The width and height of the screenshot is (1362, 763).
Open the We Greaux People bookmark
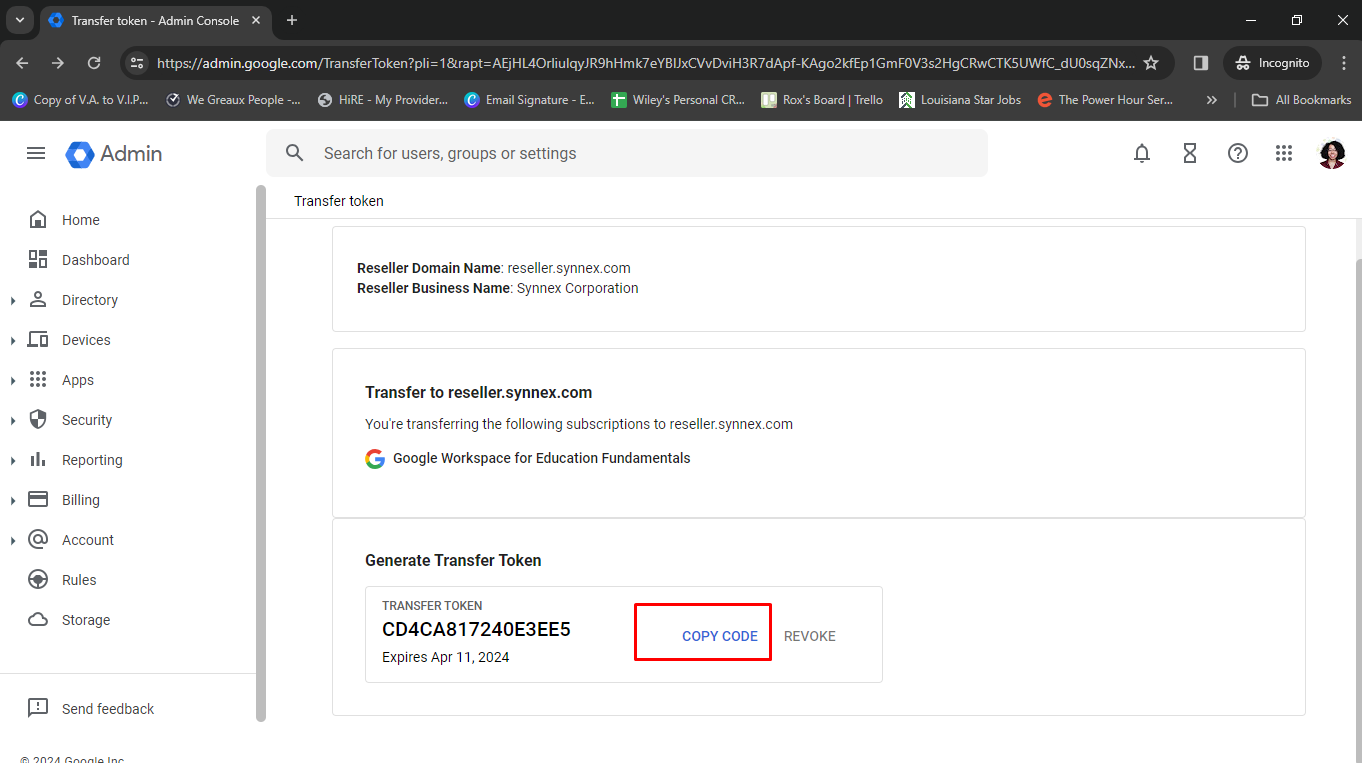[x=233, y=100]
